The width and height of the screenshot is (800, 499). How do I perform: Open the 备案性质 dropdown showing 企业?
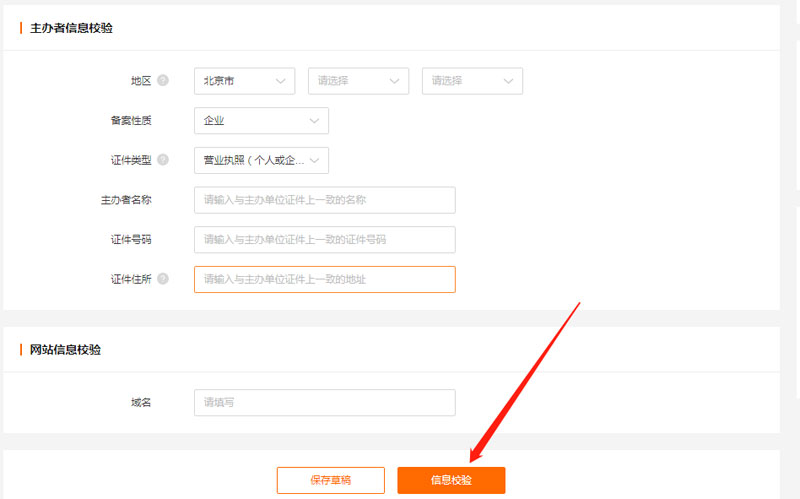[x=261, y=121]
